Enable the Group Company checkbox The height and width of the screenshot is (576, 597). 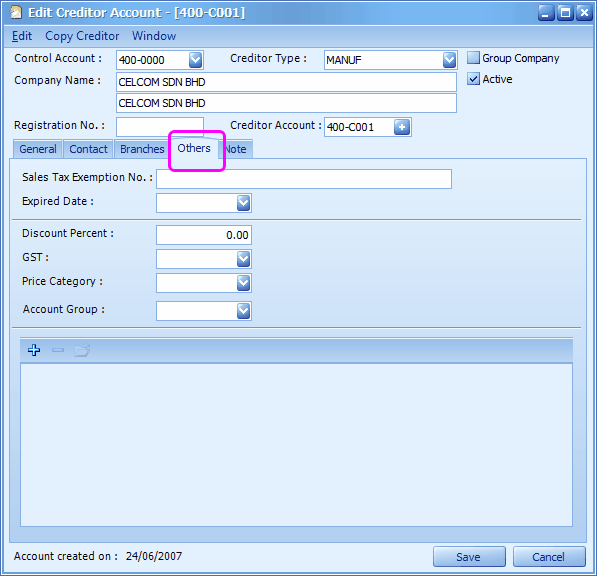click(473, 58)
